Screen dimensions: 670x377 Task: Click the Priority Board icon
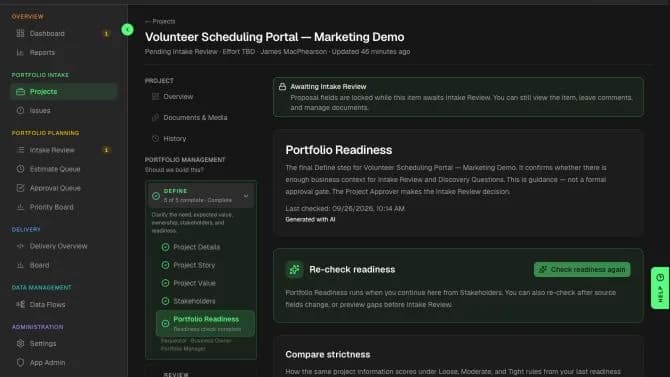20,207
